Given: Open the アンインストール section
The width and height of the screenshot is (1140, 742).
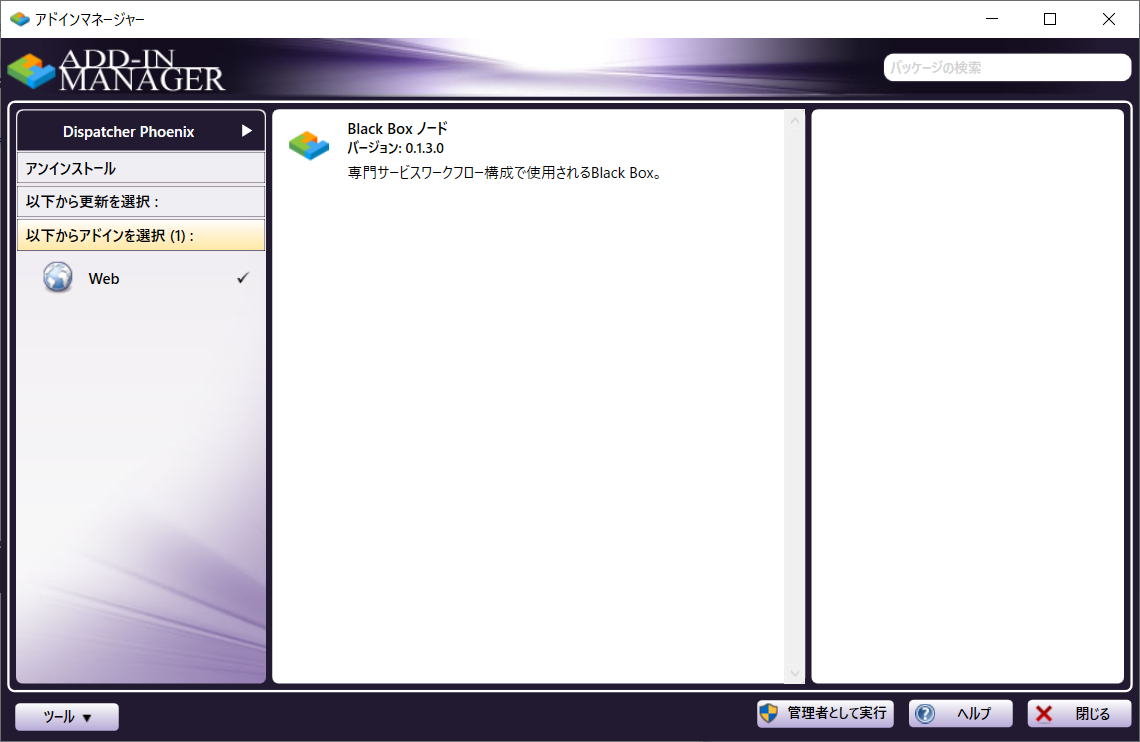Looking at the screenshot, I should tap(141, 169).
